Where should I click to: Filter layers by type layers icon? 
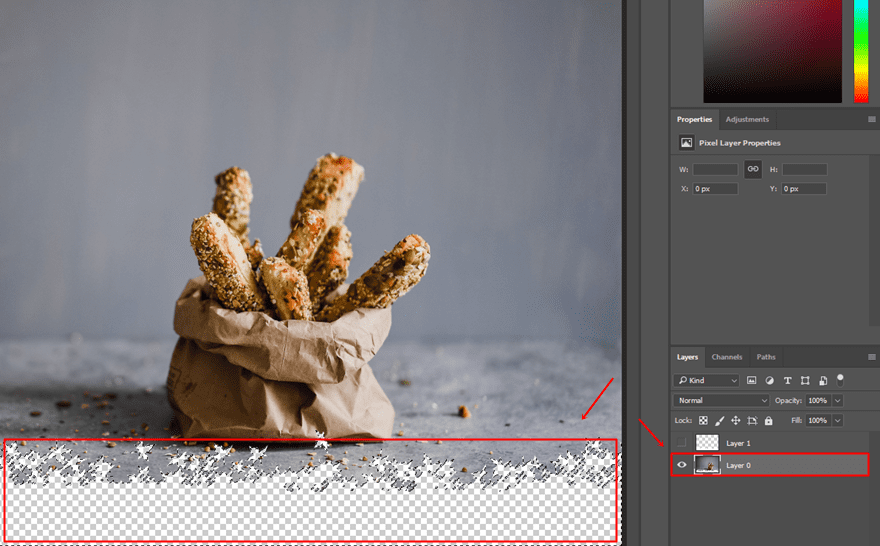pyautogui.click(x=787, y=380)
